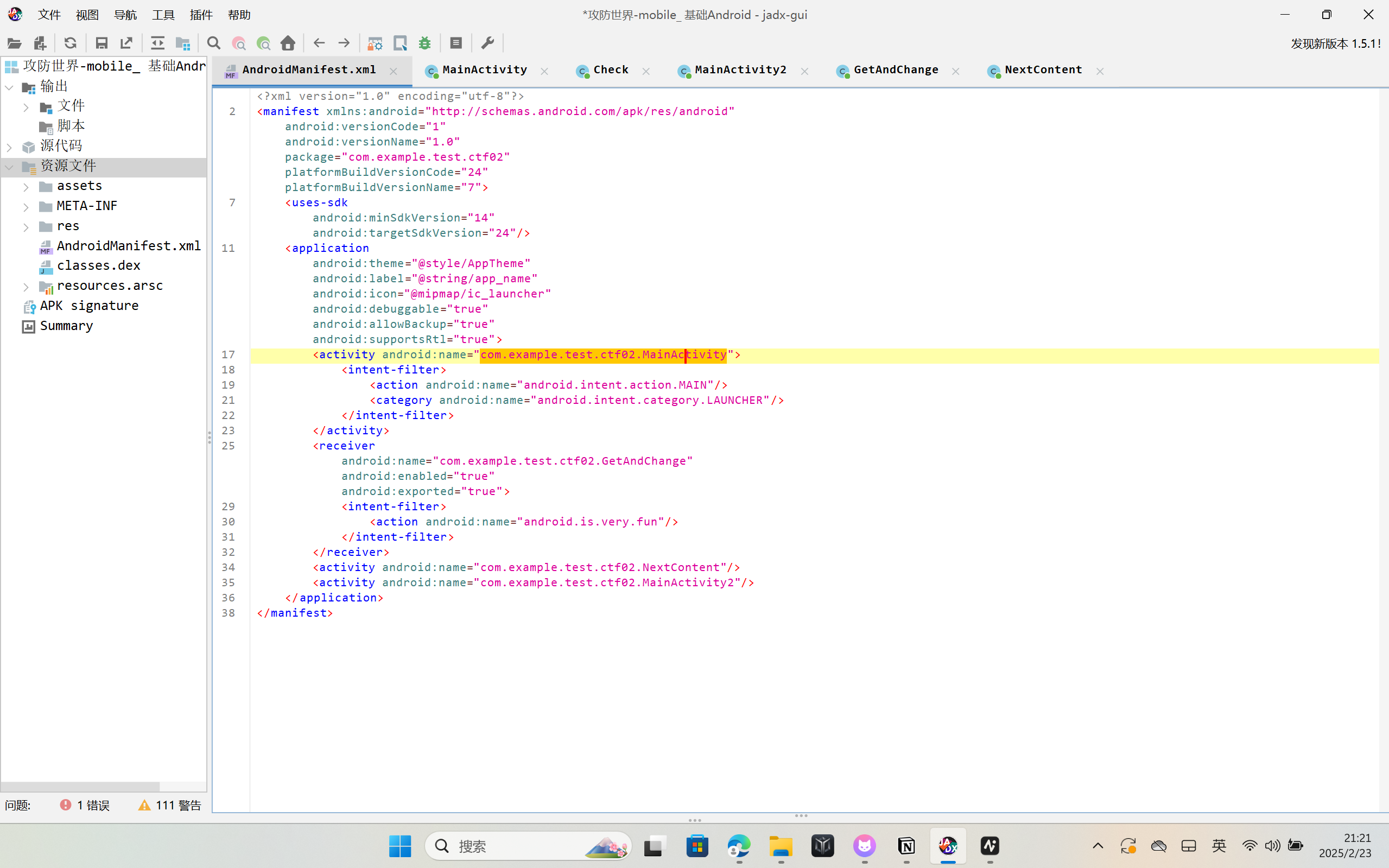
Task: Switch to the MainActivity2 tab
Action: [x=740, y=70]
